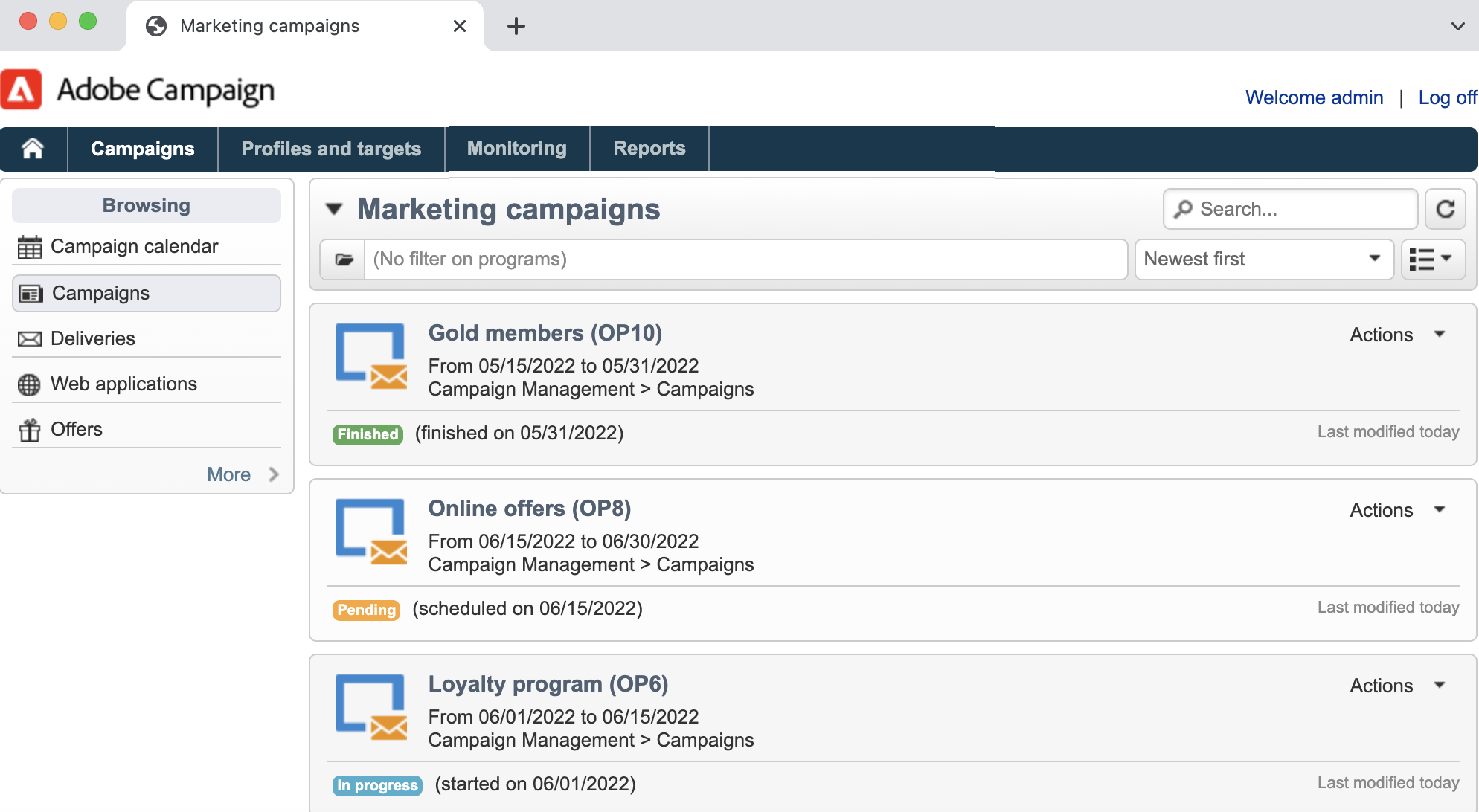
Task: Open the program folder filter icon
Action: click(343, 260)
